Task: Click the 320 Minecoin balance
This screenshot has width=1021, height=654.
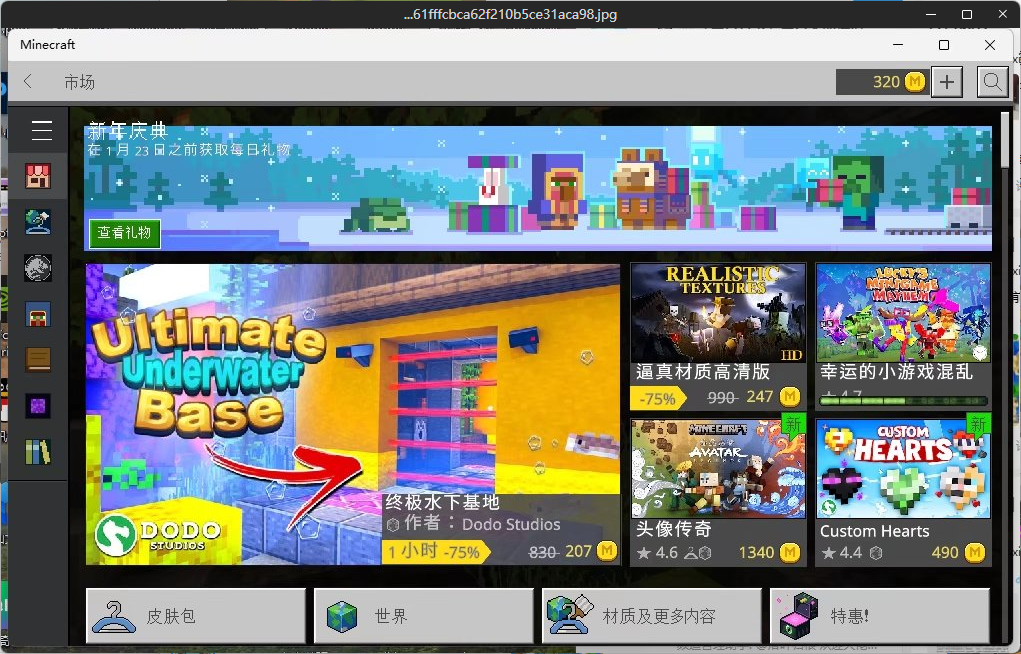Action: pyautogui.click(x=882, y=82)
